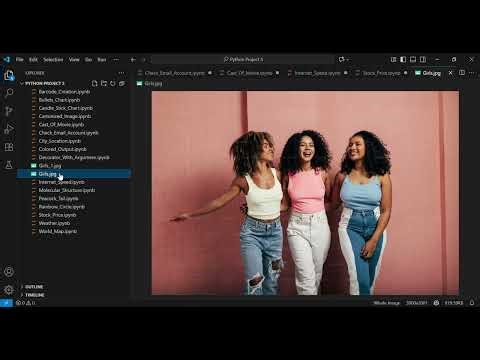The width and height of the screenshot is (480, 360).
Task: Switch to Cast_Of_Movie.ipynb tab
Action: coord(249,73)
